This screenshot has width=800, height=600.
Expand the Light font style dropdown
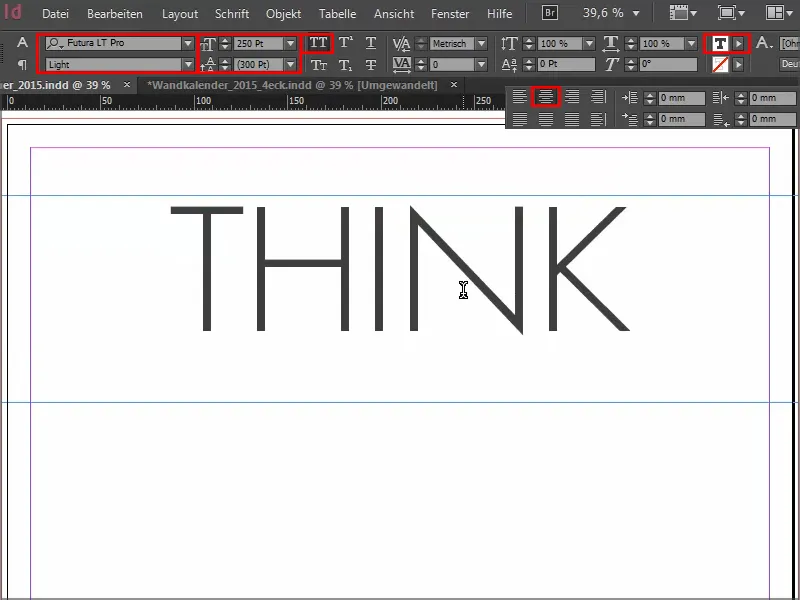(x=188, y=65)
